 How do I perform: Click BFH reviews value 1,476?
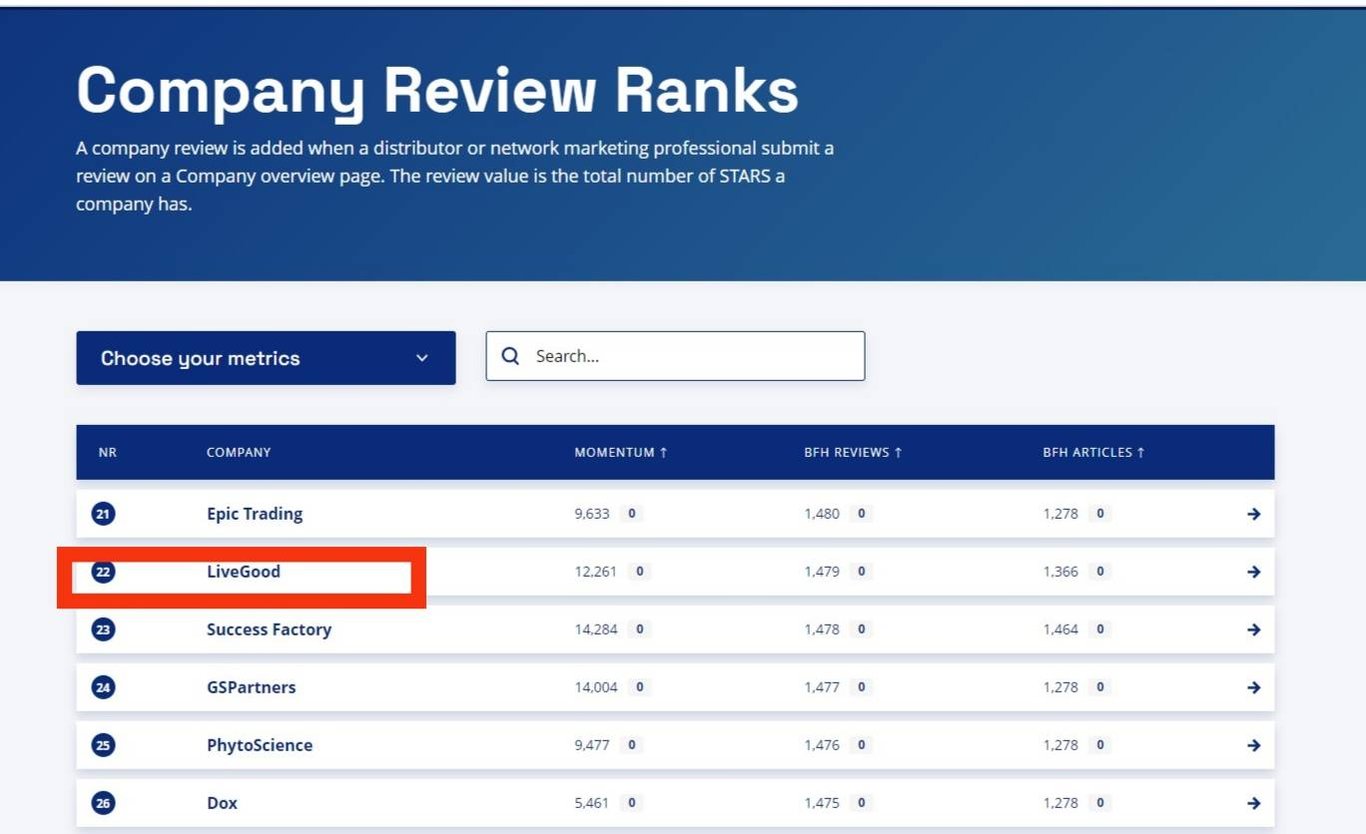(822, 746)
